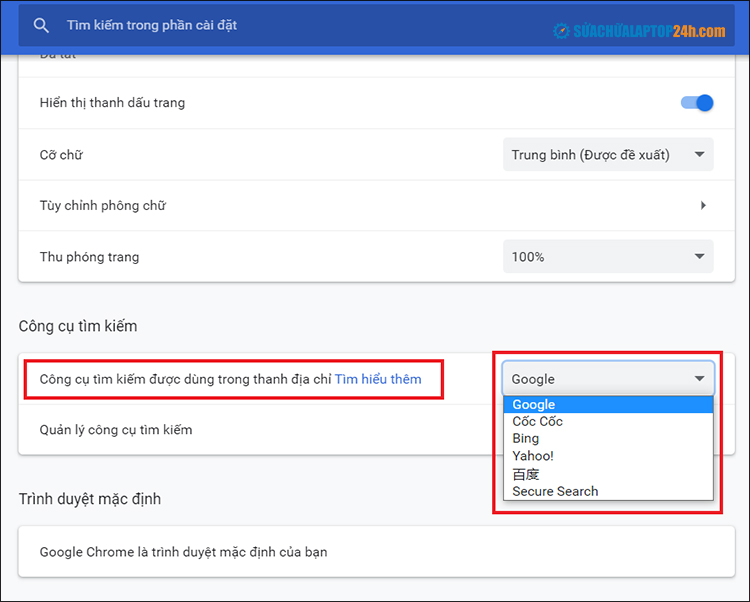This screenshot has width=750, height=602.
Task: Click the Công cụ tìm kiếm heading
Action: (78, 326)
